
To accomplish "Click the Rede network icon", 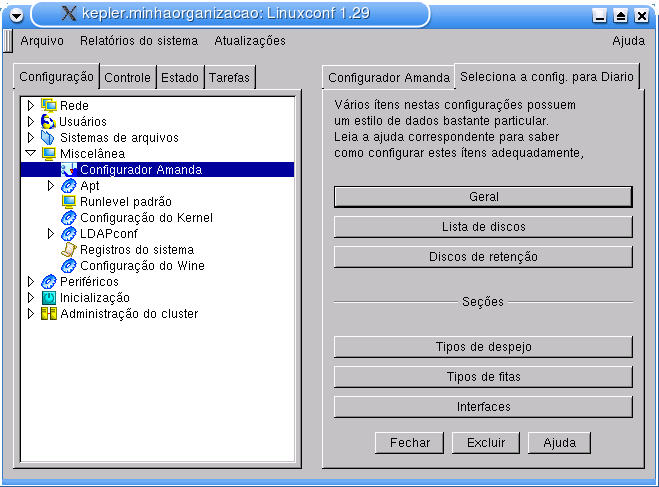I will click(x=49, y=105).
